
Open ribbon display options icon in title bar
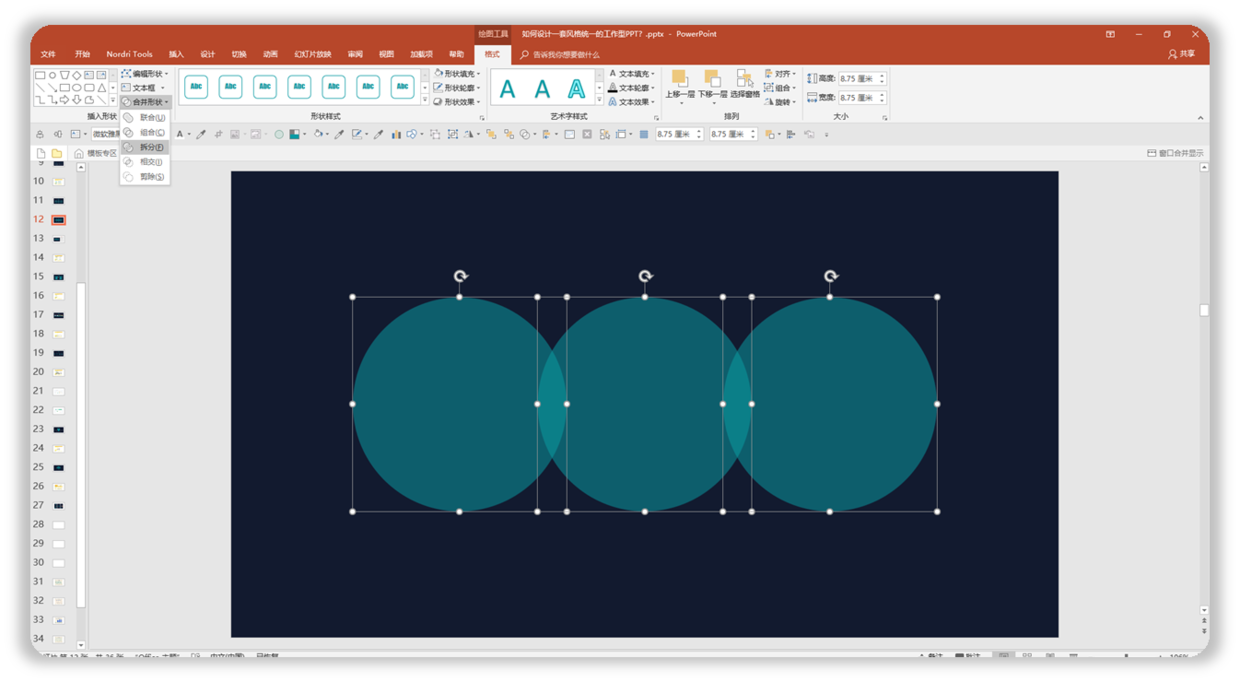click(x=1110, y=34)
